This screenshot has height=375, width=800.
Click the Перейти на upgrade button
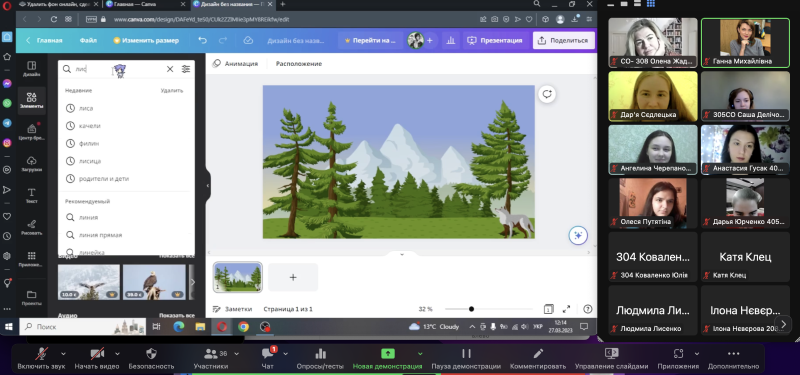click(x=370, y=40)
